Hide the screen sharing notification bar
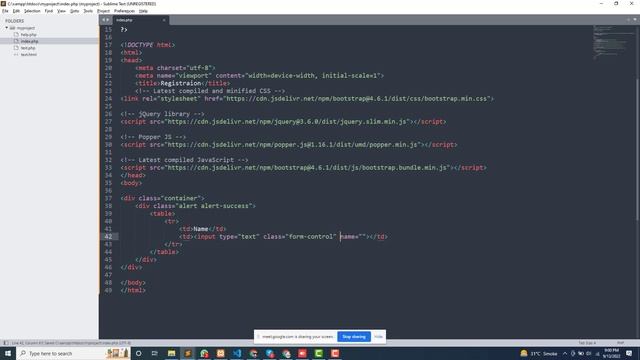 378,337
